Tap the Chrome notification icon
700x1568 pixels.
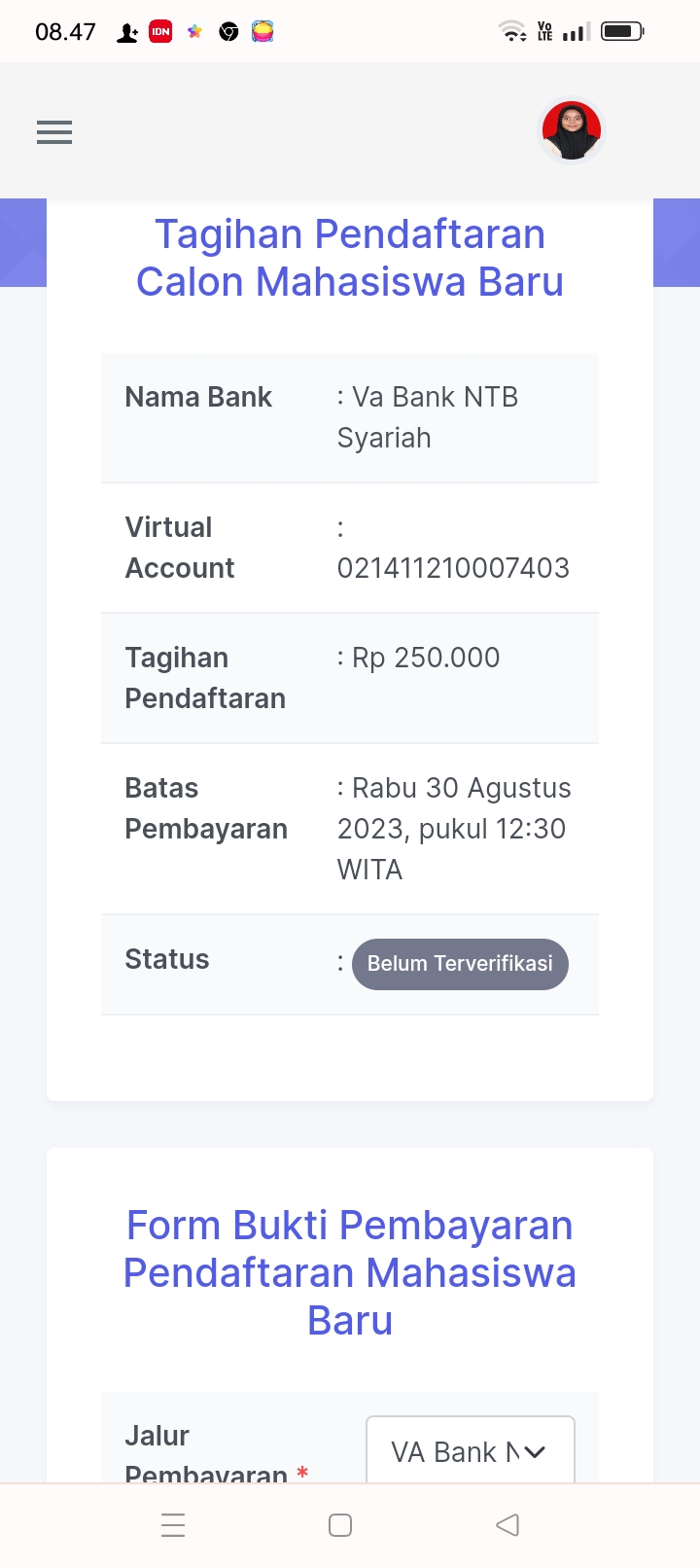coord(228,32)
